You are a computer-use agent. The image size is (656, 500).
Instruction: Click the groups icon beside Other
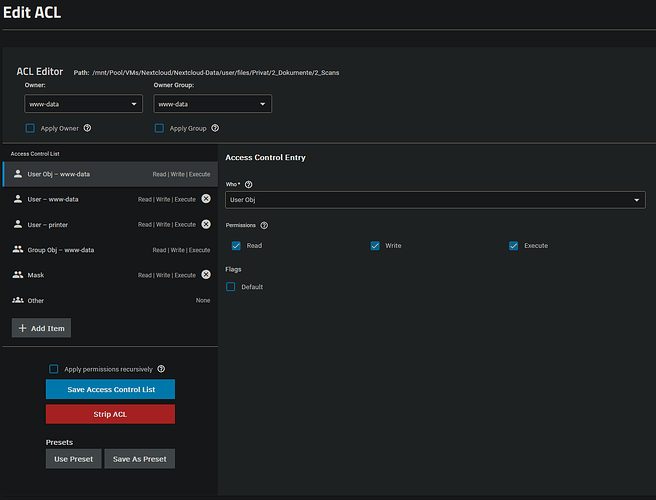tap(18, 300)
